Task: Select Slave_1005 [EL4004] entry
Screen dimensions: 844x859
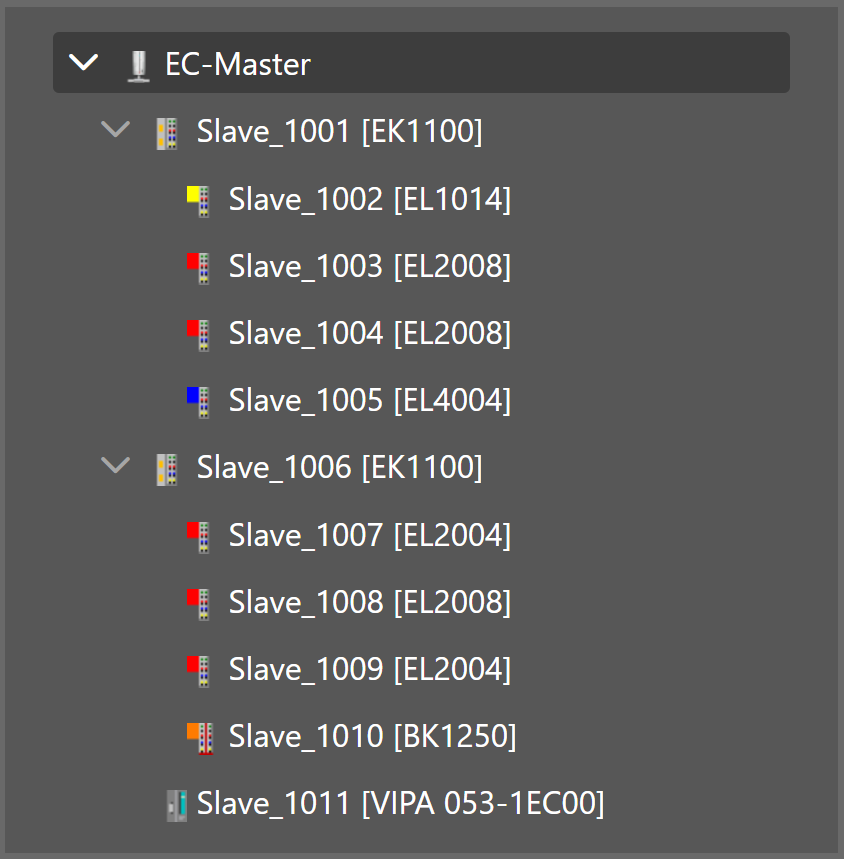Action: point(369,400)
